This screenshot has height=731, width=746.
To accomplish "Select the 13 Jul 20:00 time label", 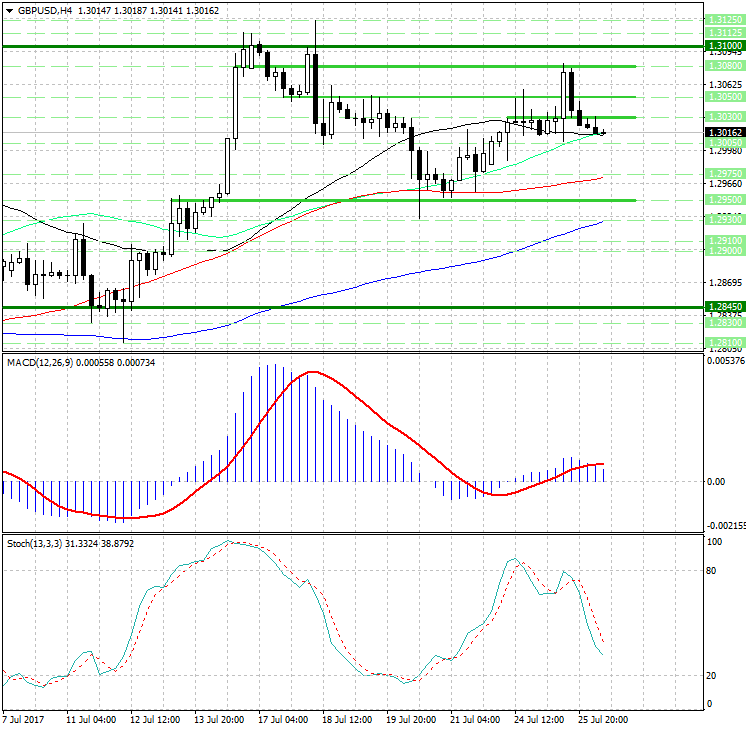I will pyautogui.click(x=218, y=719).
